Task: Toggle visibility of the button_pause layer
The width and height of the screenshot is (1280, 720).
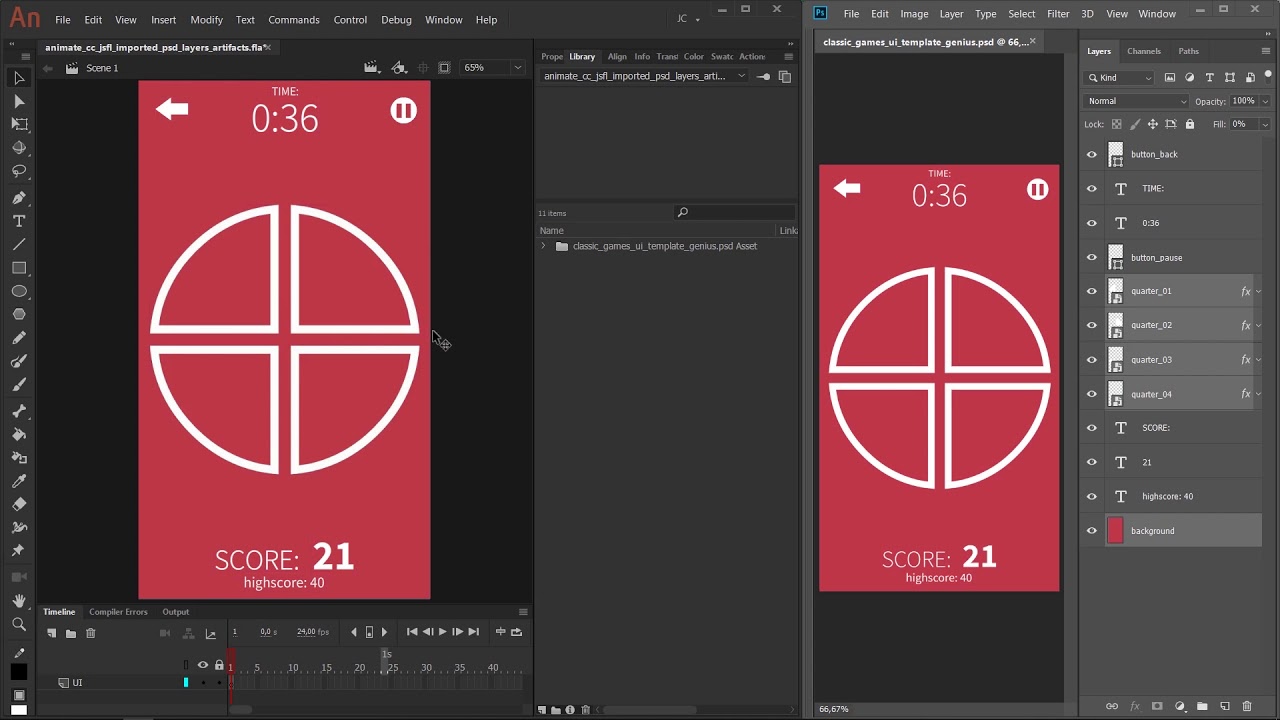Action: click(1092, 258)
